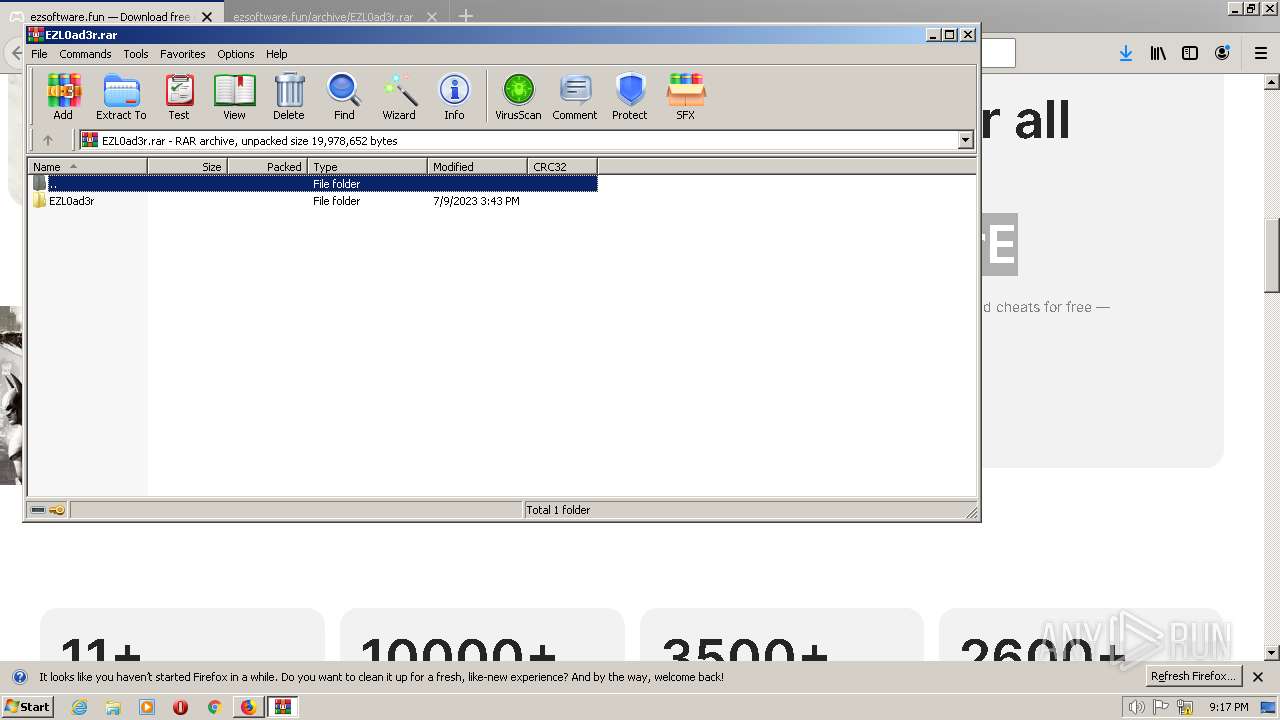Screen dimensions: 1280x720
Task: Open Opera from taskbar
Action: [x=180, y=707]
